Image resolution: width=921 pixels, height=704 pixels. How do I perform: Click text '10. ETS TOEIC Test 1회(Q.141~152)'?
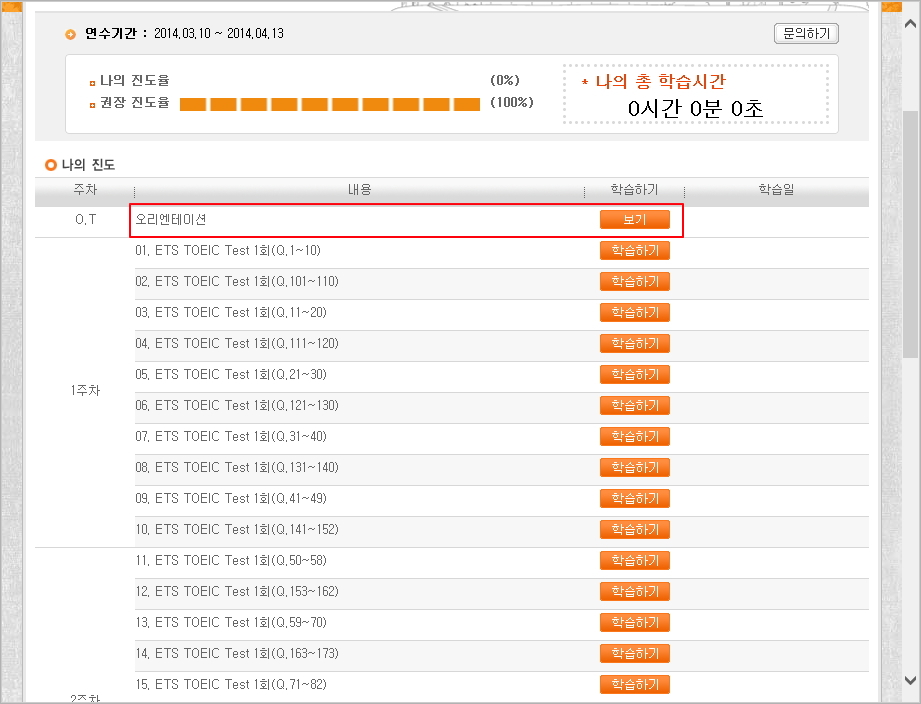pos(237,530)
